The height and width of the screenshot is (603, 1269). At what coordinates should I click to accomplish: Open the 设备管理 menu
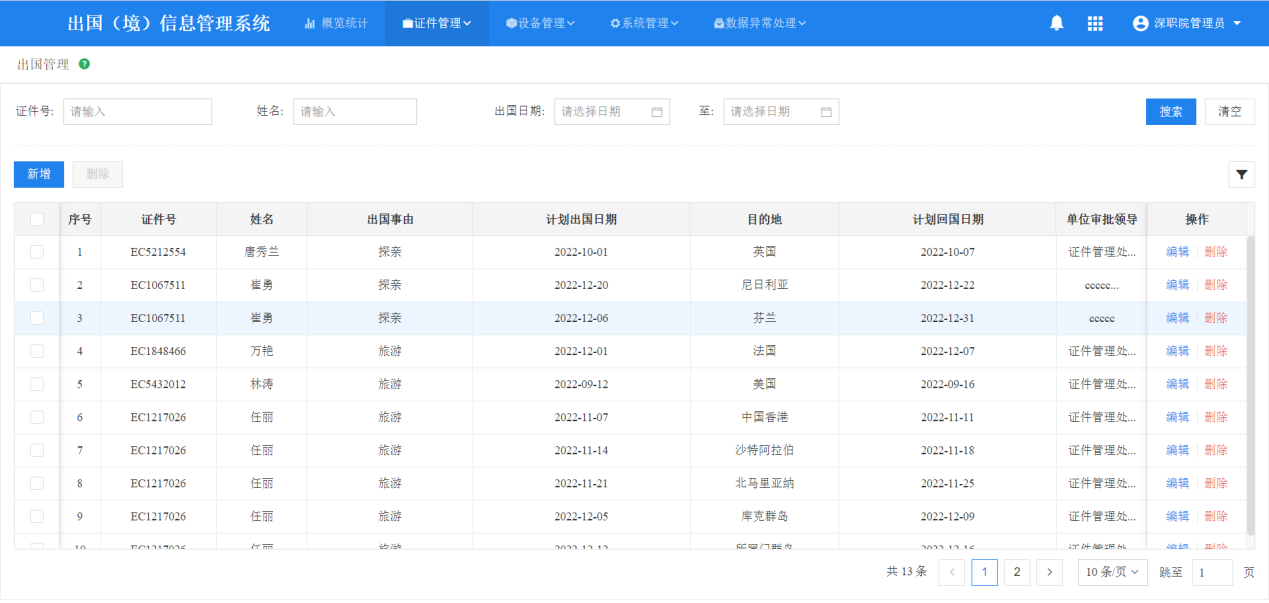[x=540, y=23]
